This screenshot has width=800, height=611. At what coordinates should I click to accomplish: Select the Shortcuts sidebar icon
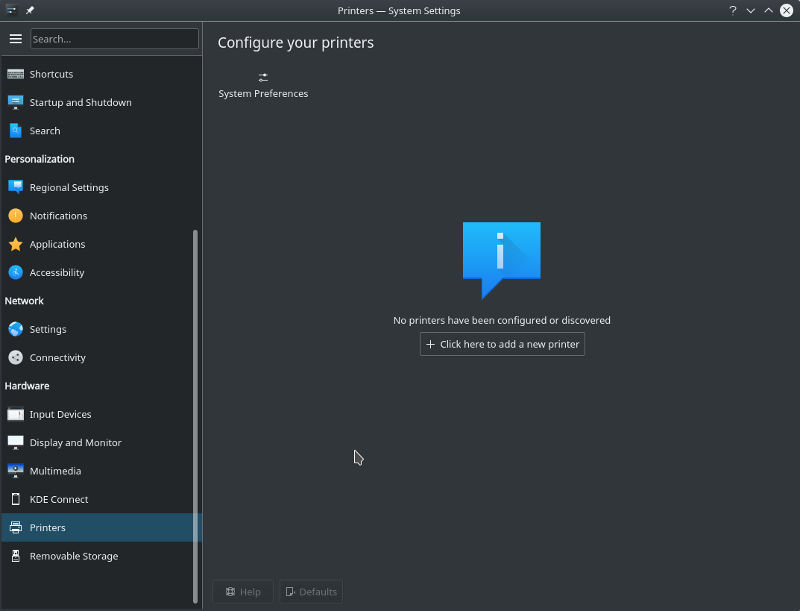15,73
